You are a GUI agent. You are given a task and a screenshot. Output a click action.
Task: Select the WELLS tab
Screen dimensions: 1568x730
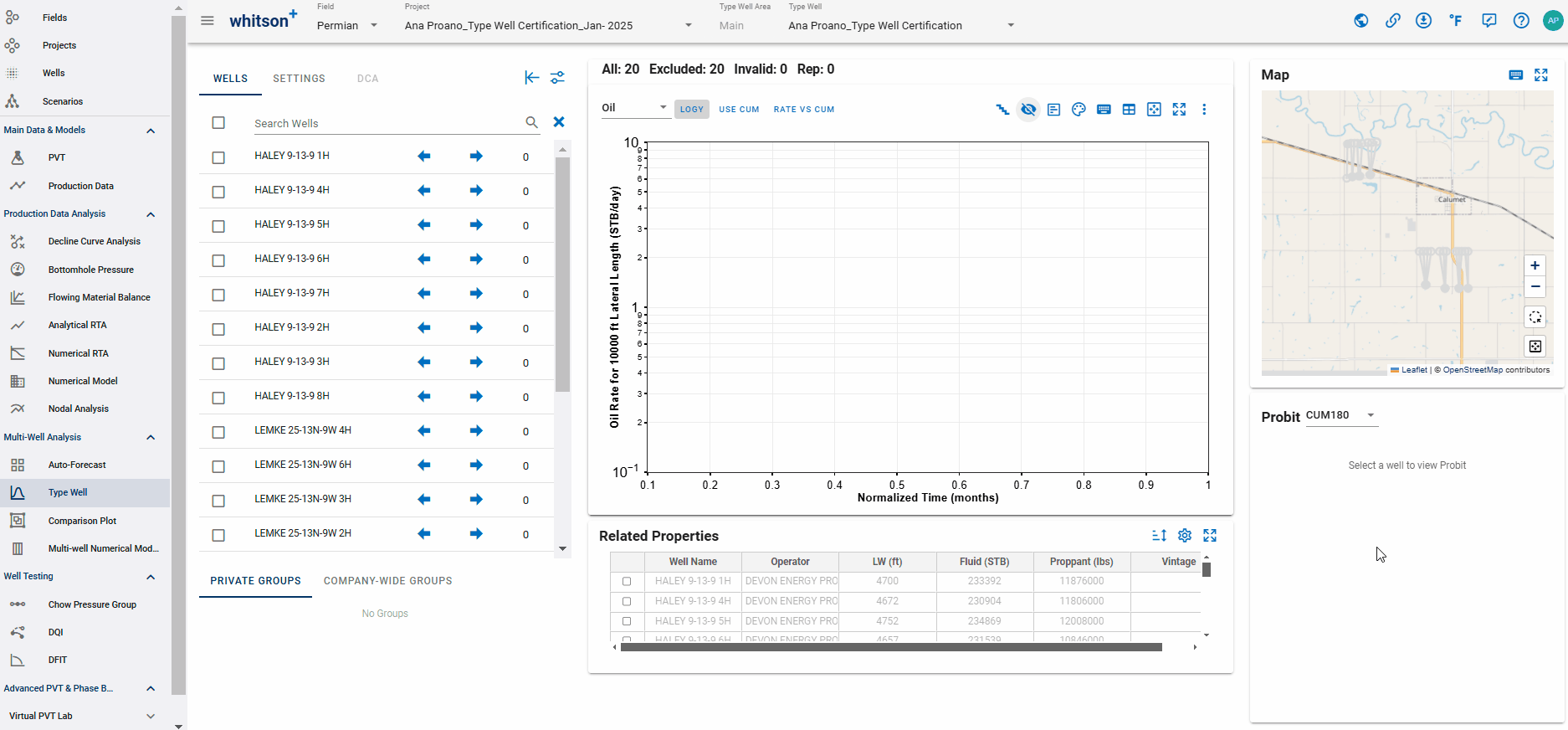230,79
